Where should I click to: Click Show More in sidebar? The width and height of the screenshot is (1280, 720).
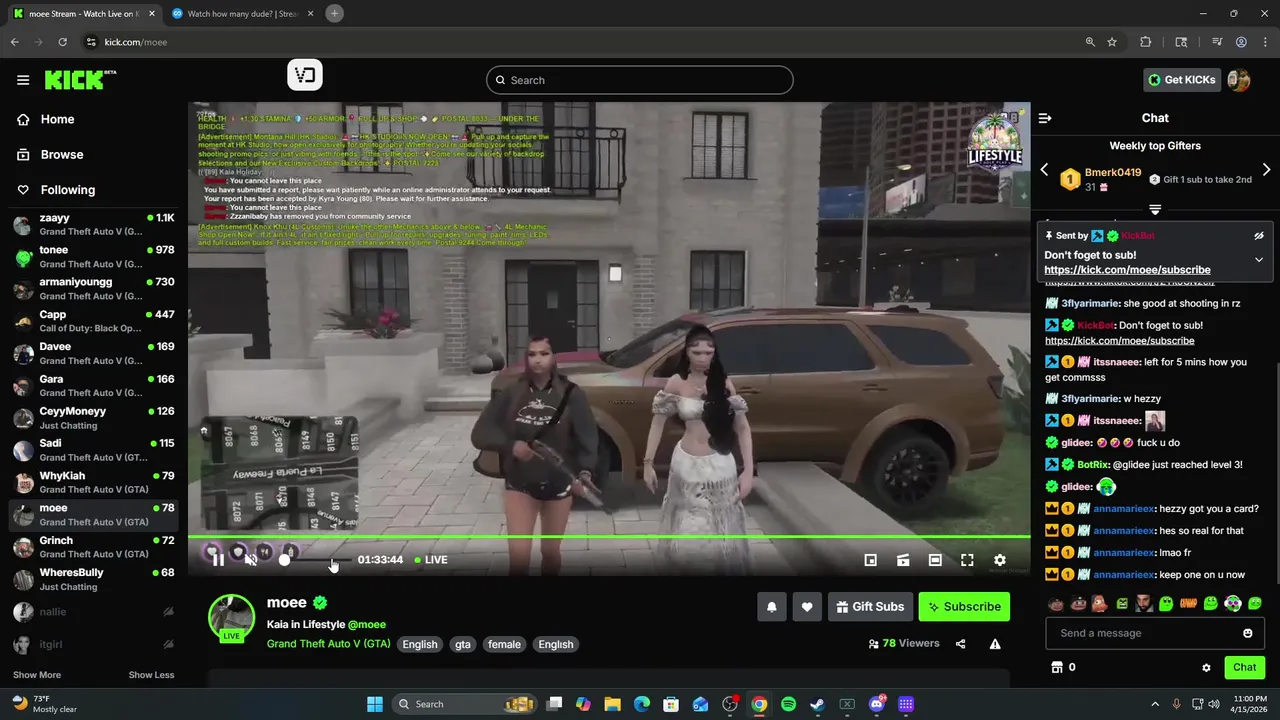click(37, 675)
